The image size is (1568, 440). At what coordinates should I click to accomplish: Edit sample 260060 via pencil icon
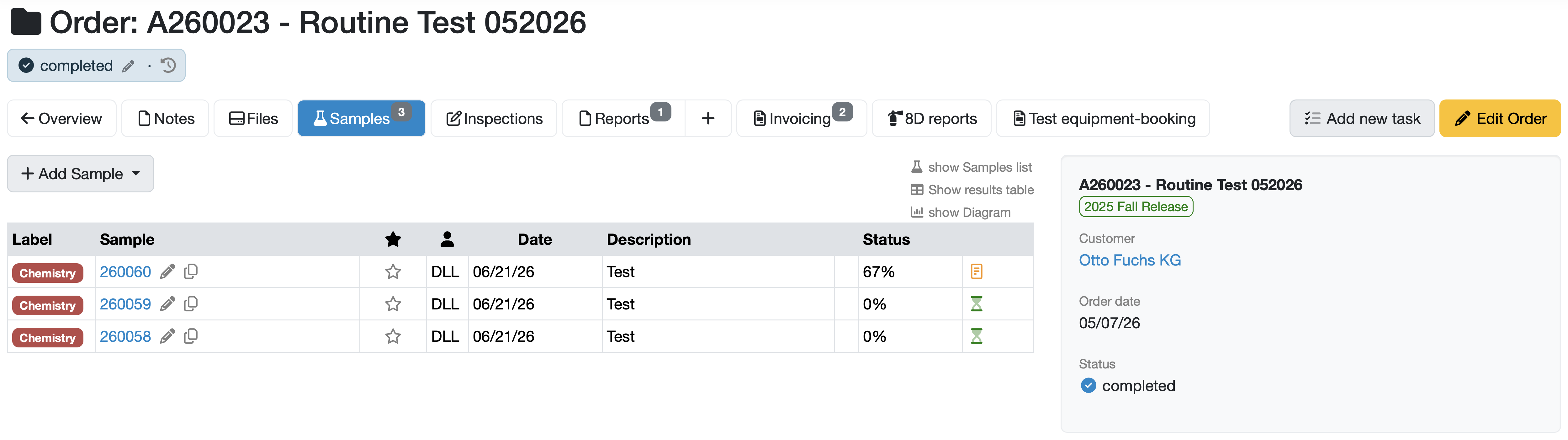click(x=167, y=272)
